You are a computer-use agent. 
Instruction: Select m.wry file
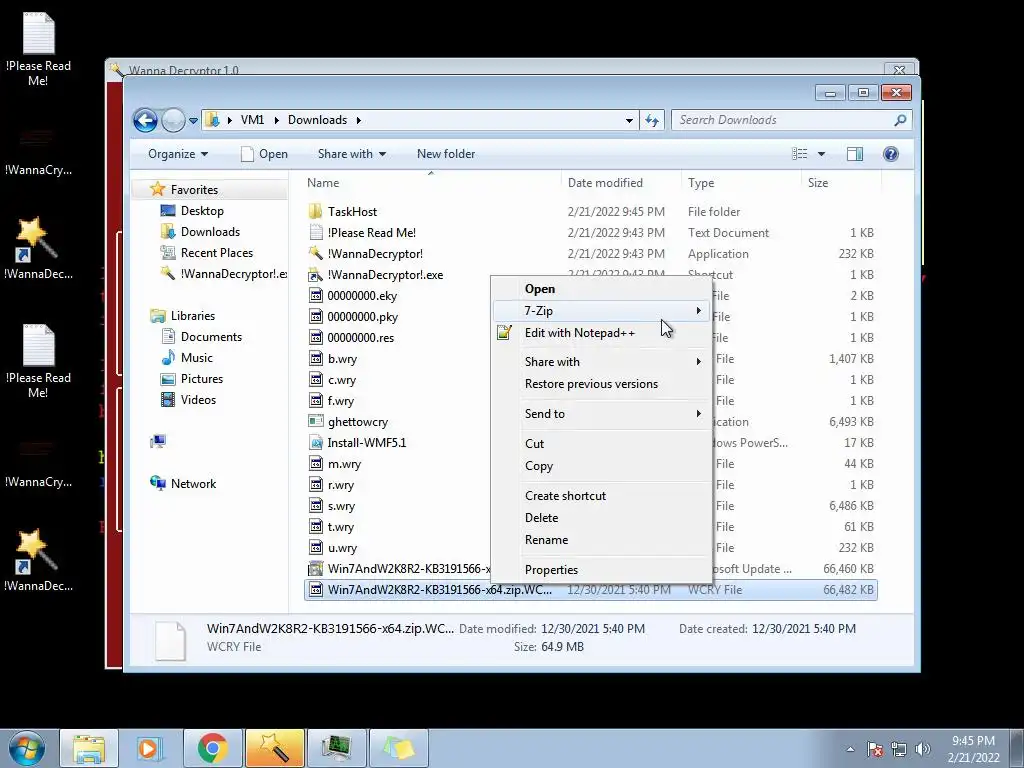coord(344,464)
